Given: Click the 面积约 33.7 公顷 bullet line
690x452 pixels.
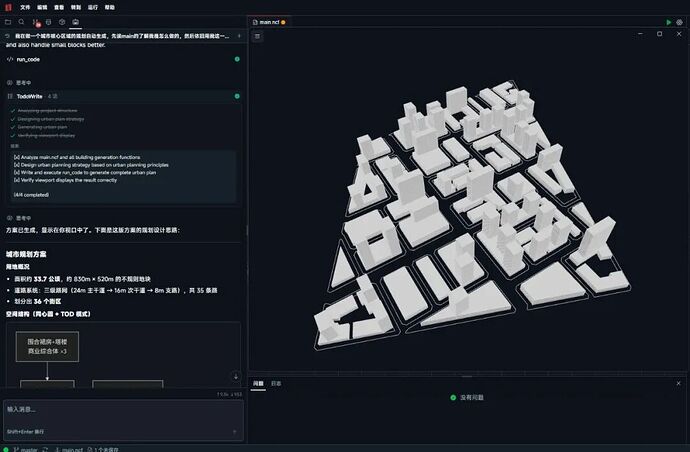Looking at the screenshot, I should (x=82, y=279).
